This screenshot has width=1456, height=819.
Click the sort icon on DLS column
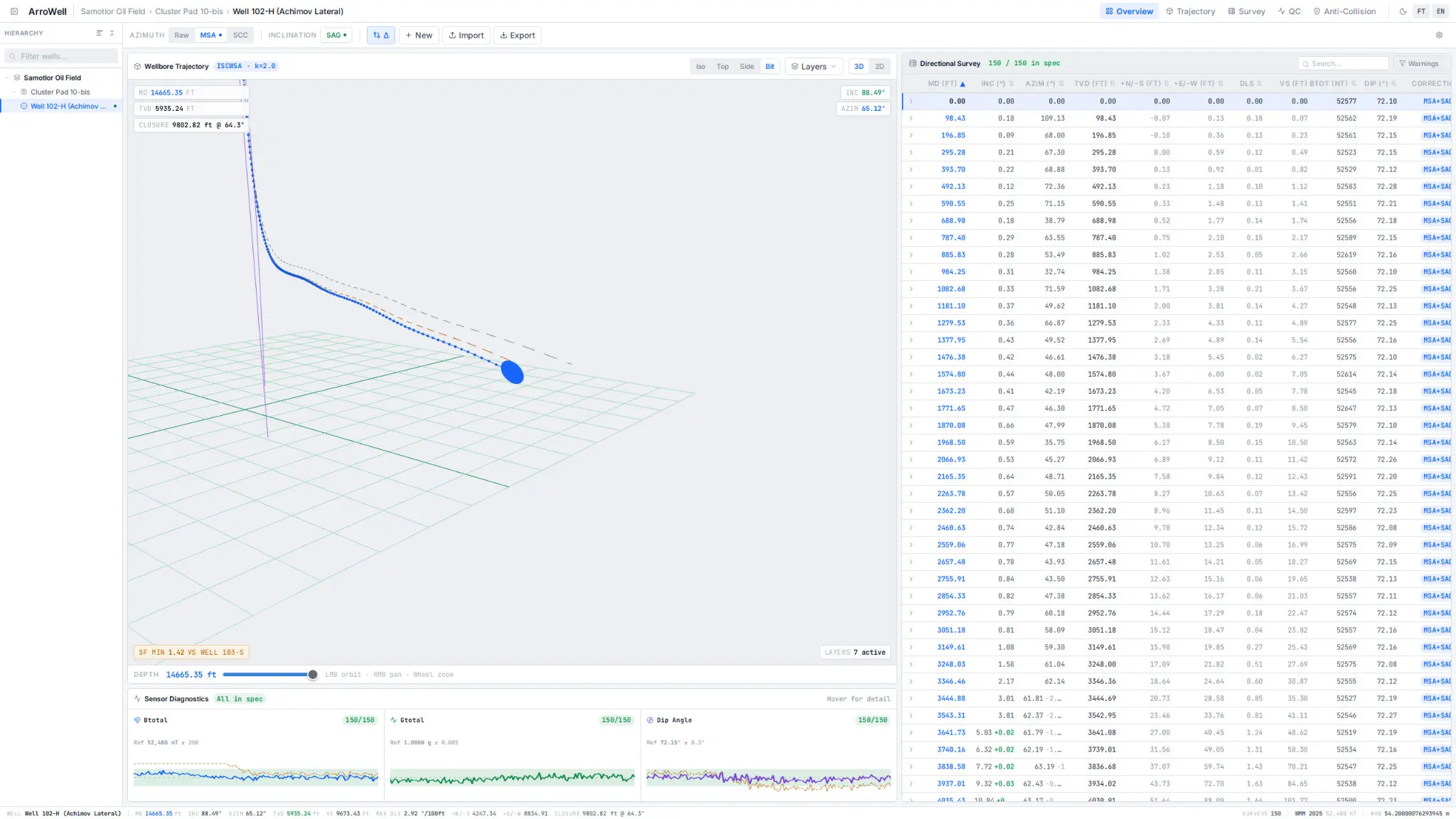pyautogui.click(x=1259, y=84)
